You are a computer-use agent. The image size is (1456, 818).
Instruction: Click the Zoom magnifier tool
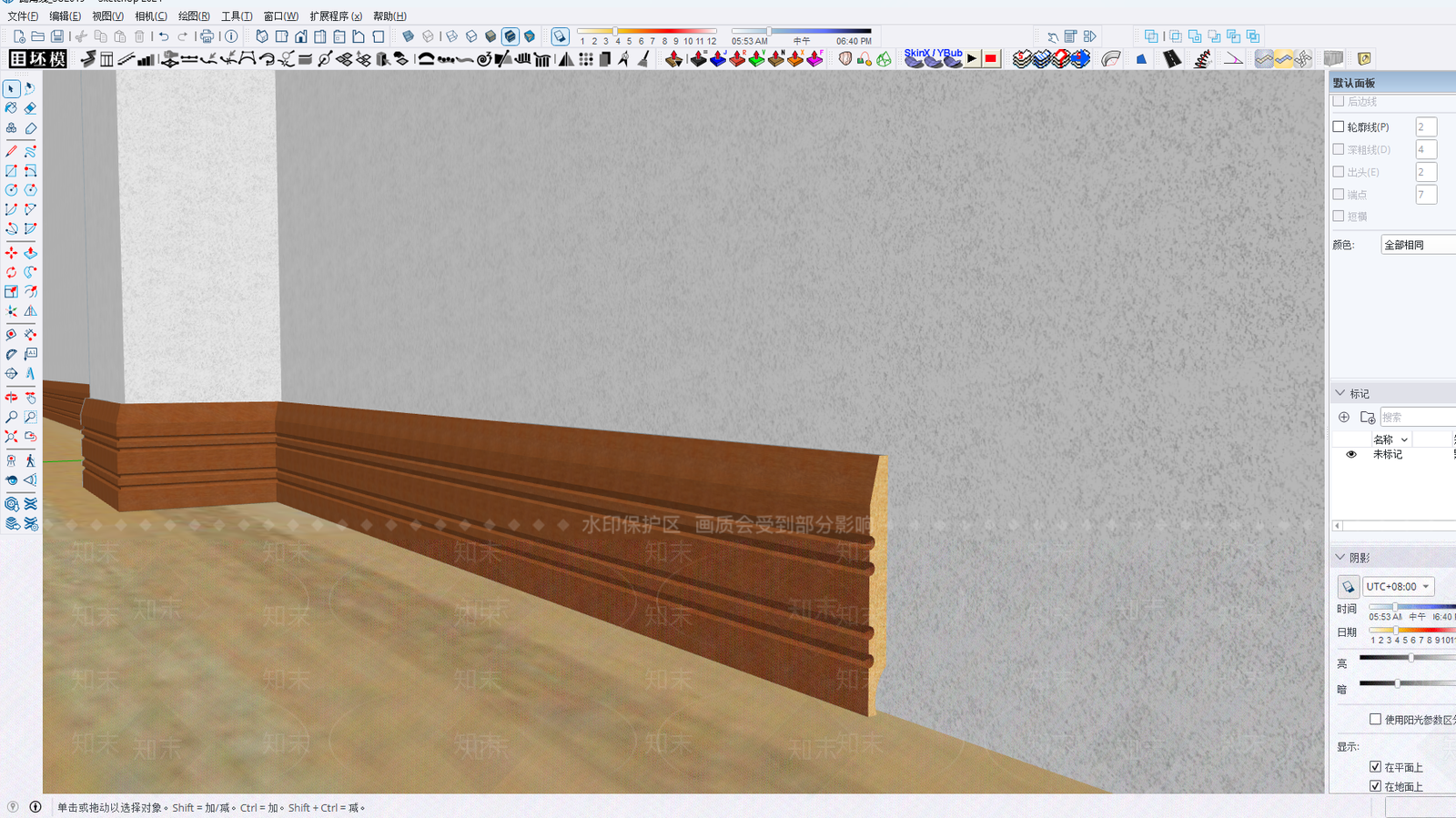[12, 417]
